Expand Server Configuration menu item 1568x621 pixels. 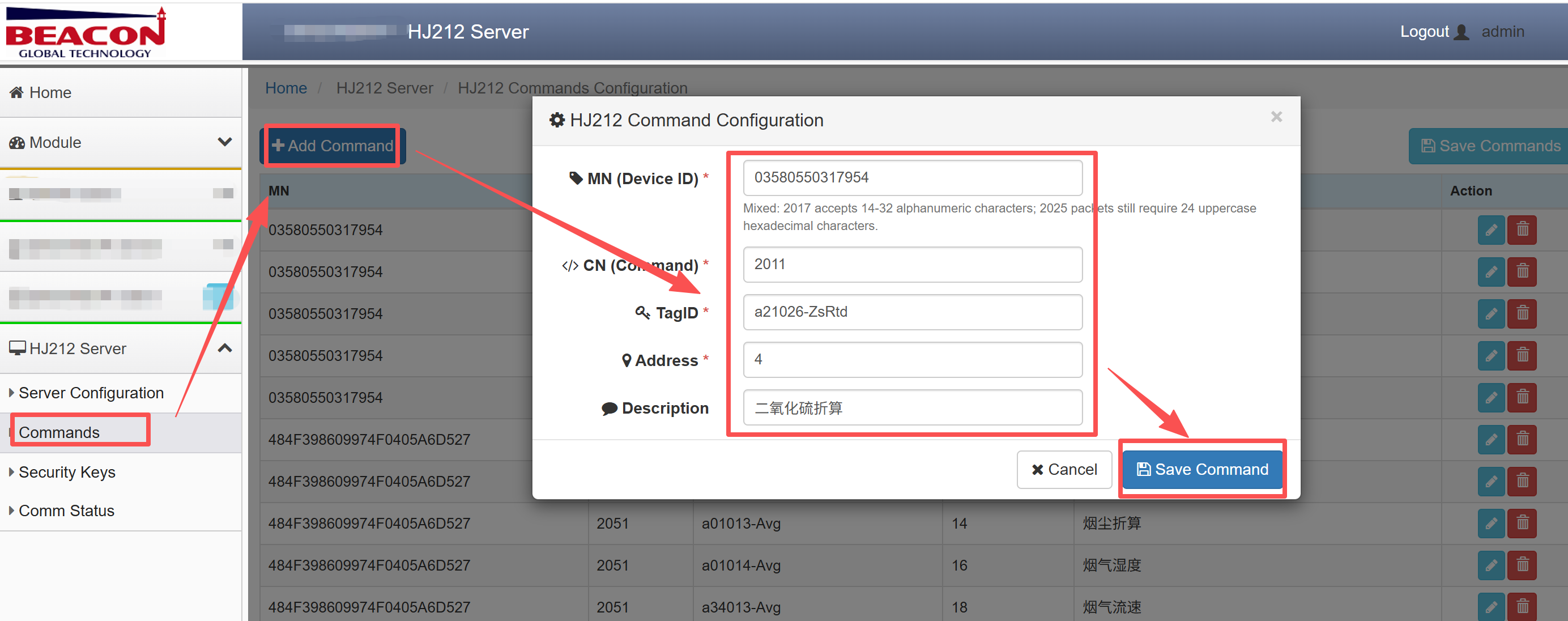coord(91,393)
